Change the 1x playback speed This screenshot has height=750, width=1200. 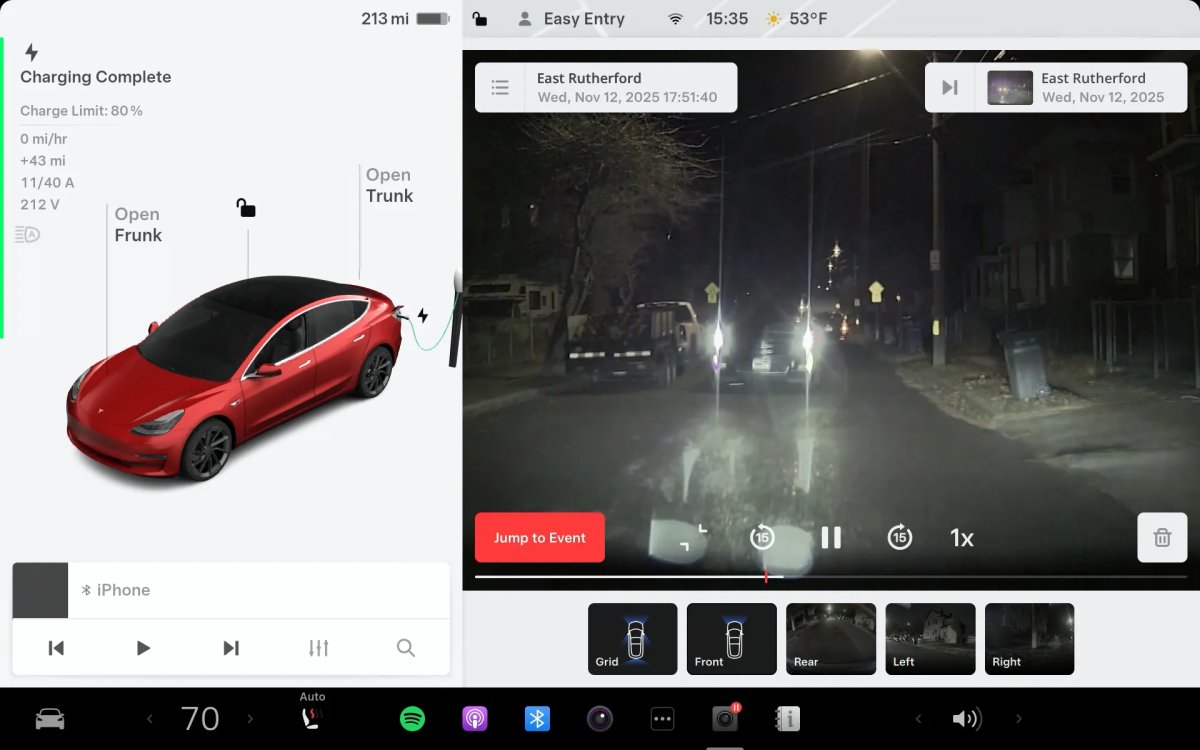tap(961, 538)
